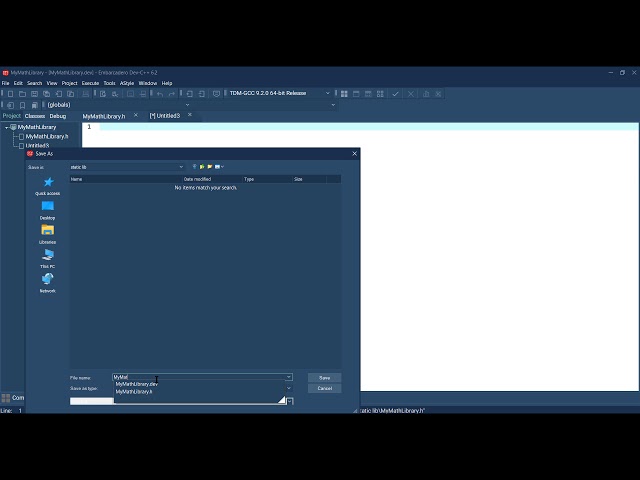
Task: Go to Libraries in Save As sidebar
Action: click(47, 235)
